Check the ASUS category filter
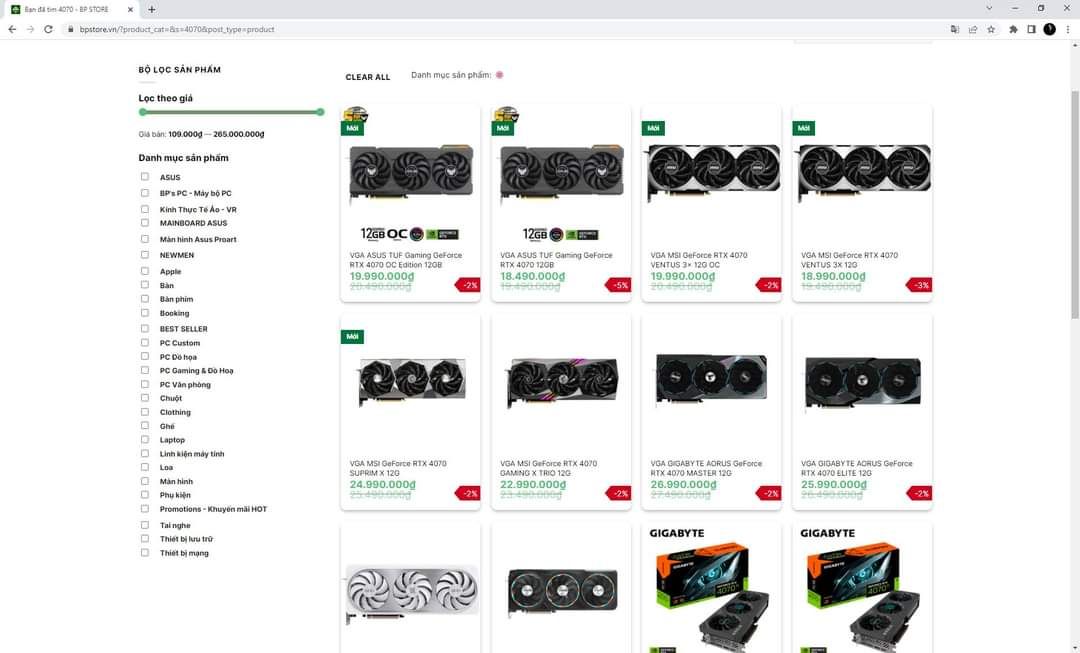Viewport: 1080px width, 653px height. (x=145, y=177)
